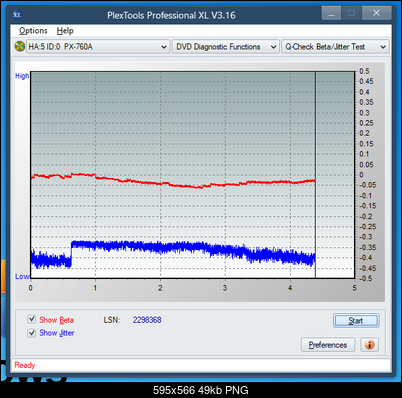Click the 0.5 axis value at top right
This screenshot has height=398, width=402.
pyautogui.click(x=364, y=71)
